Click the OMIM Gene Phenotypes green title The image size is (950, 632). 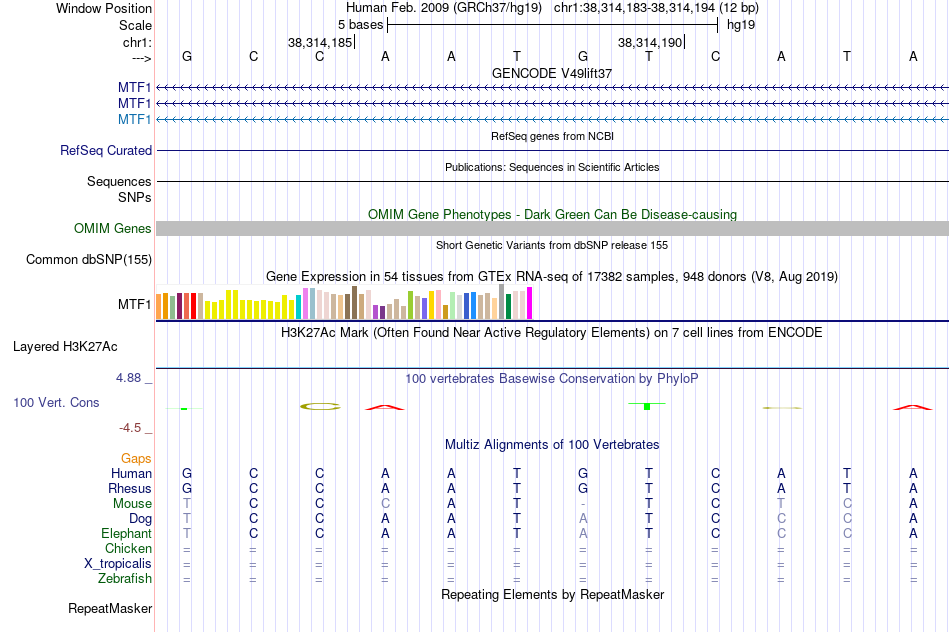tap(553, 215)
